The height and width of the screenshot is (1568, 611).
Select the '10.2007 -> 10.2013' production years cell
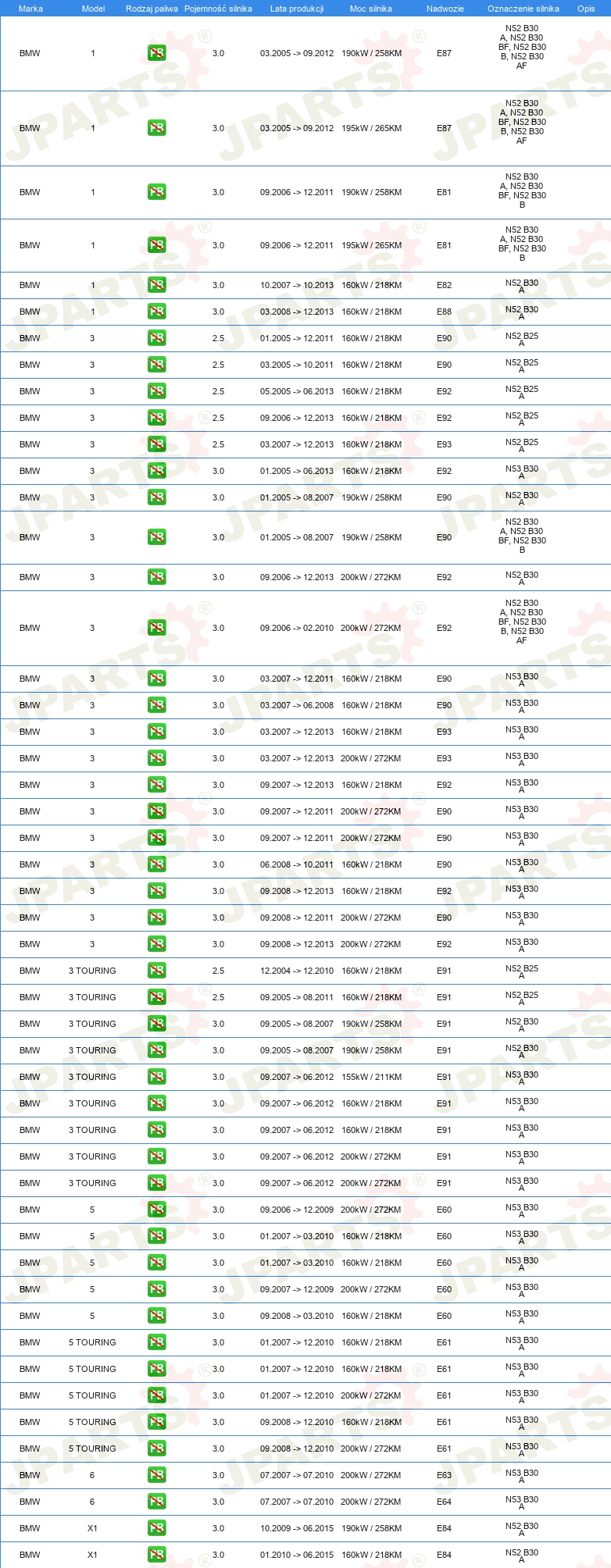pyautogui.click(x=297, y=285)
